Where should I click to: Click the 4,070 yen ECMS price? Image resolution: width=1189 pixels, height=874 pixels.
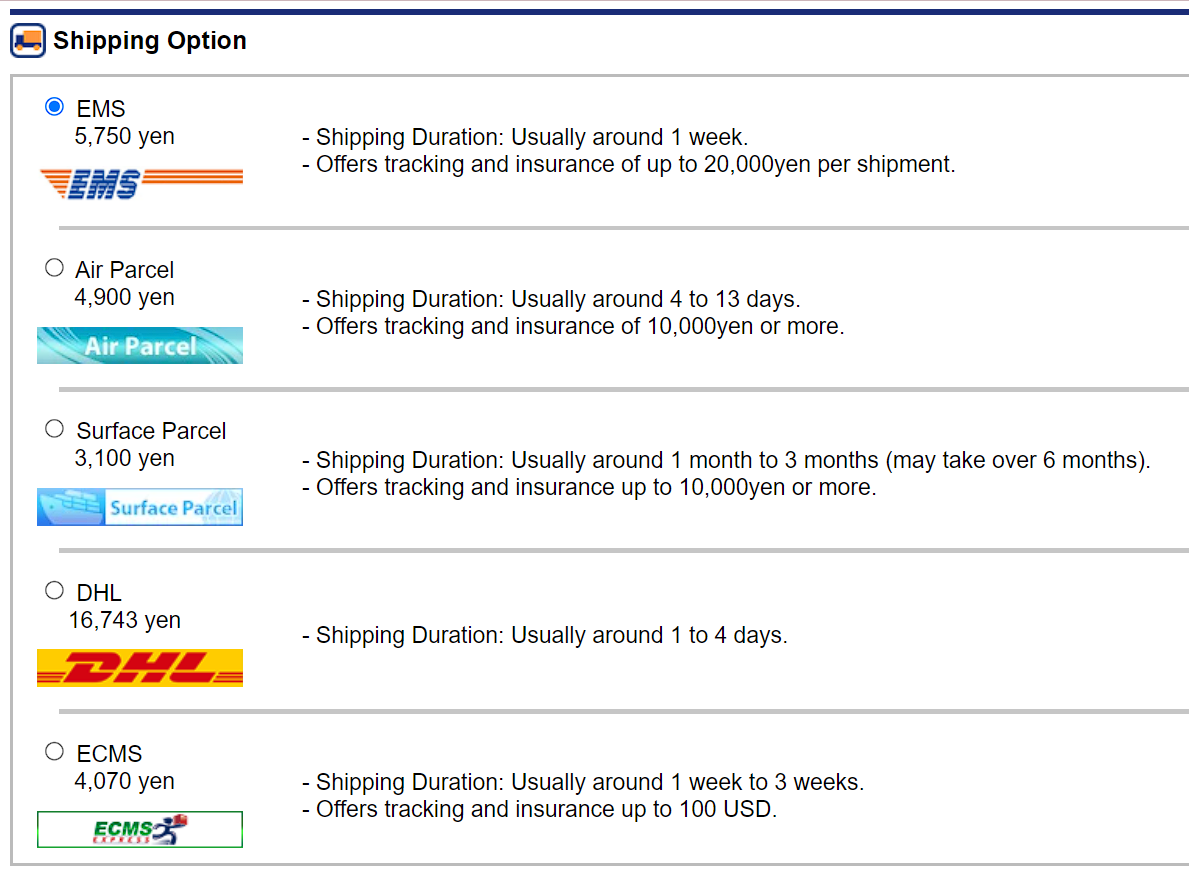[x=124, y=782]
